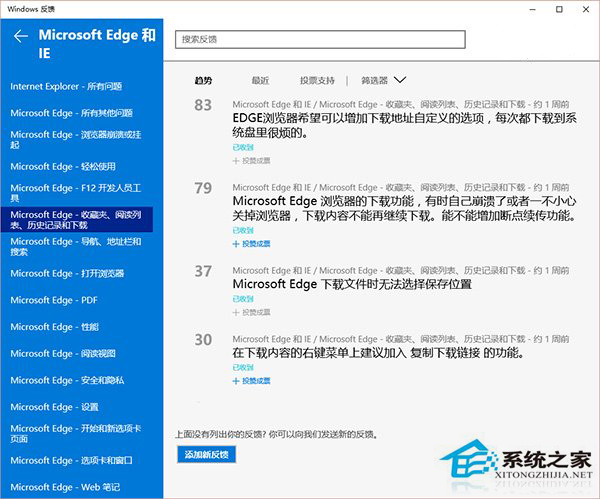Open feedback 下载文件时无法选择保存位置
600x499 pixels.
352,284
